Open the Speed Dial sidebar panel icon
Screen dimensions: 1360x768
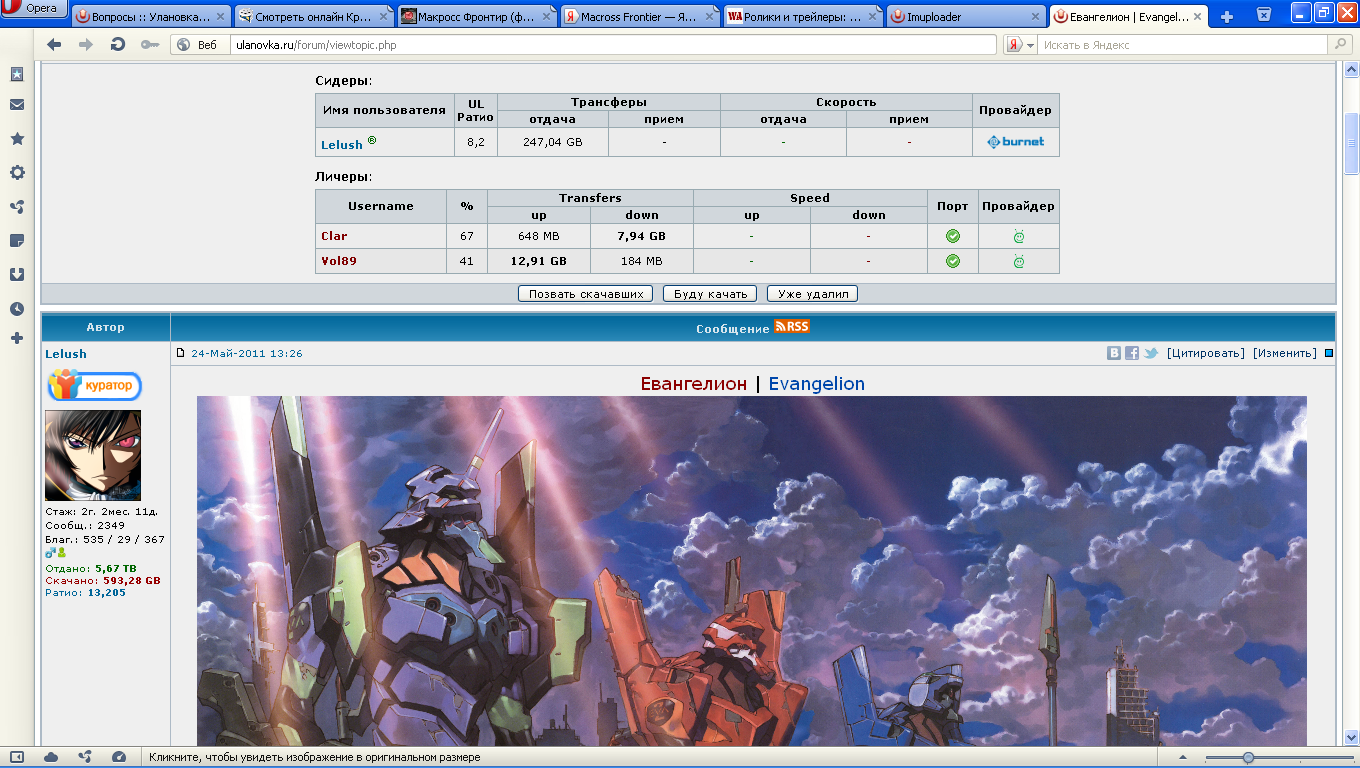point(17,74)
